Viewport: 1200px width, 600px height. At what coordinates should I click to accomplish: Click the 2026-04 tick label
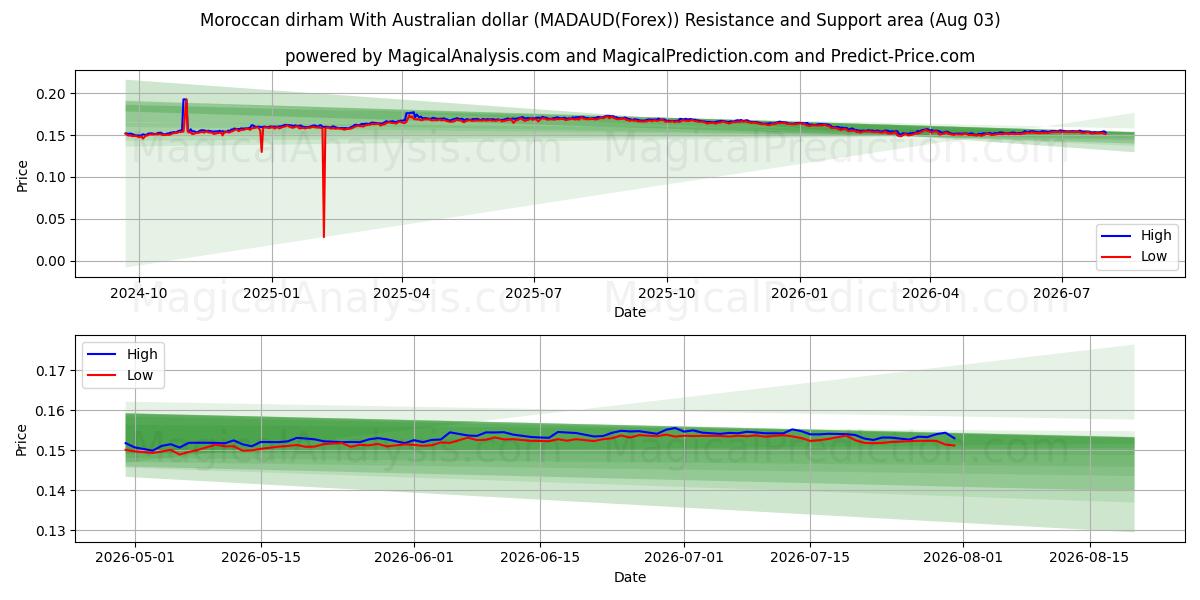click(930, 294)
